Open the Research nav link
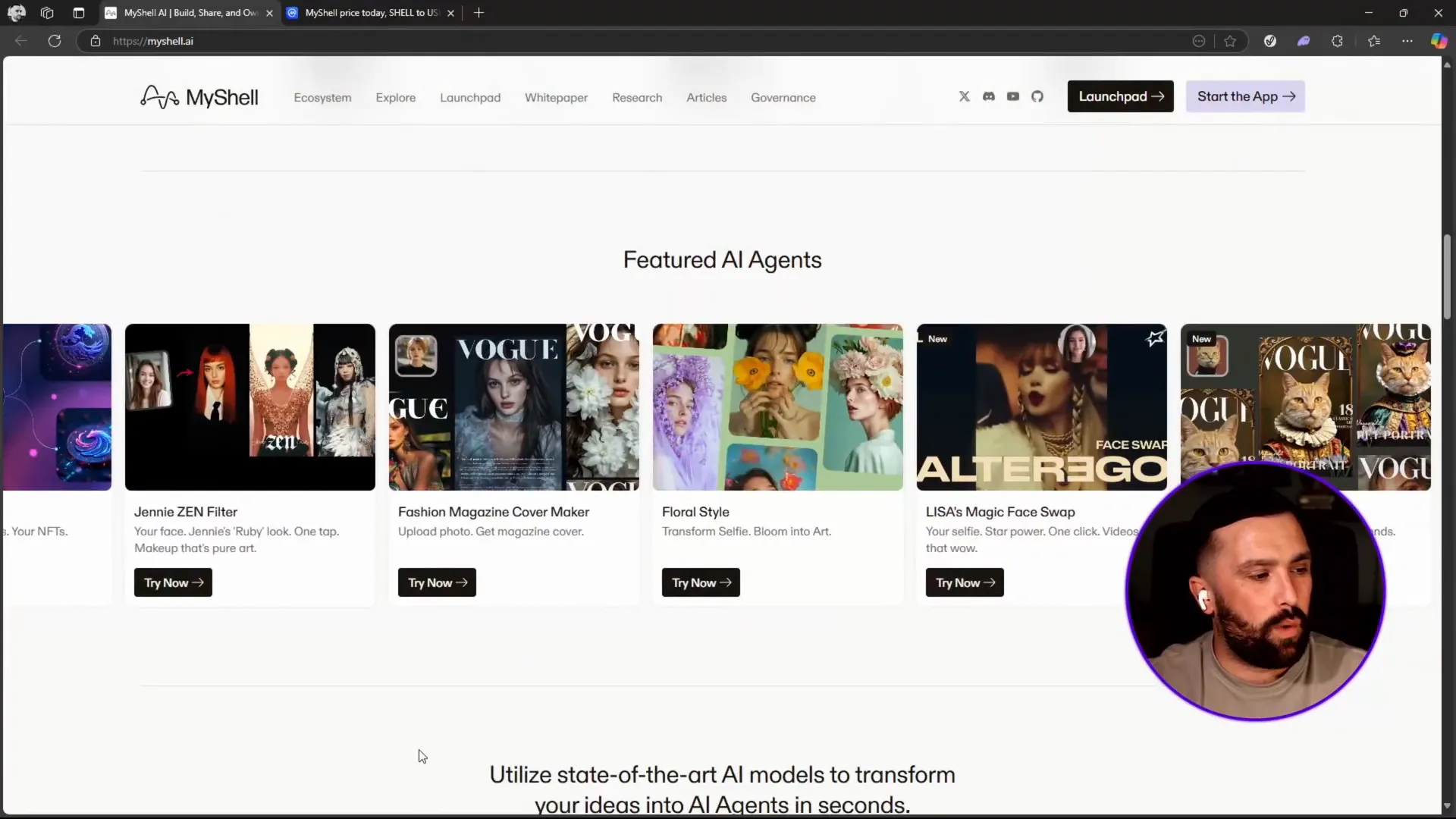 [x=637, y=98]
